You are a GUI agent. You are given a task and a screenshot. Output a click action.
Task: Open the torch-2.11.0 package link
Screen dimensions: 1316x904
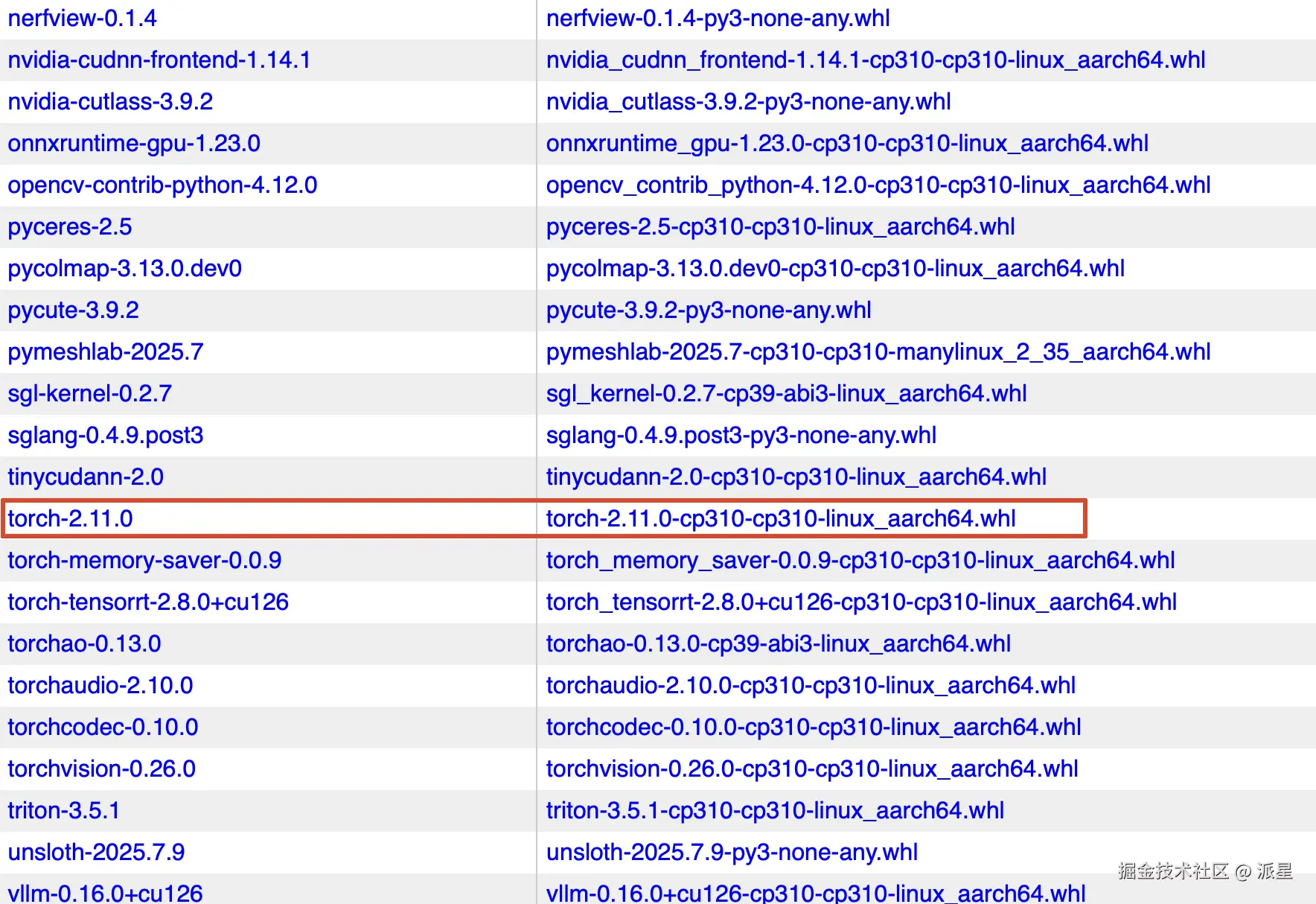[x=70, y=518]
